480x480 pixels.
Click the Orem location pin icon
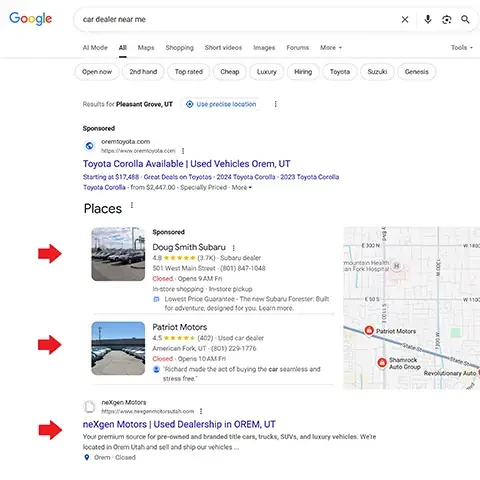(87, 457)
